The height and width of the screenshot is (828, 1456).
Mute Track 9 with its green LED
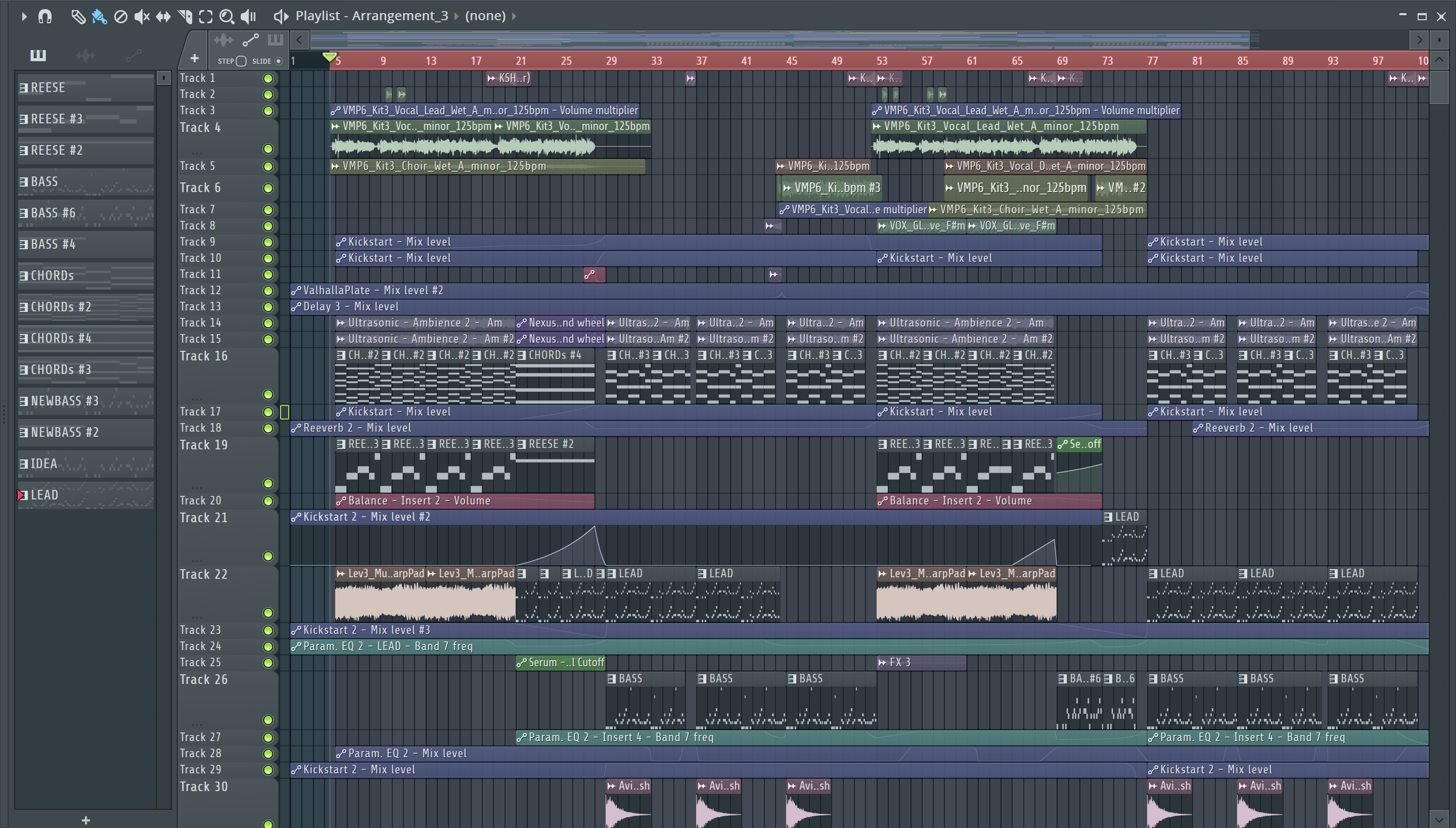(268, 242)
